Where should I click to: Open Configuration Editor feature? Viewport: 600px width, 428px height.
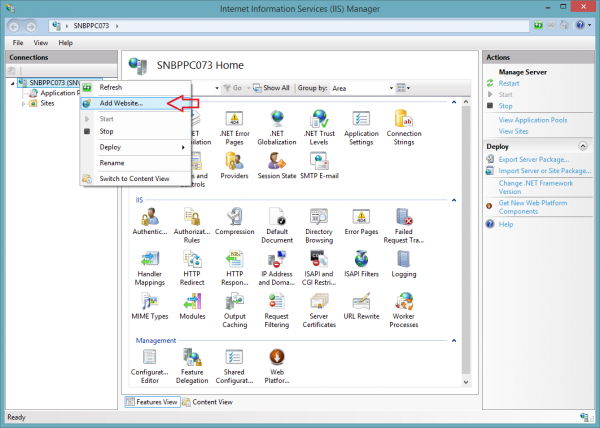(x=150, y=366)
